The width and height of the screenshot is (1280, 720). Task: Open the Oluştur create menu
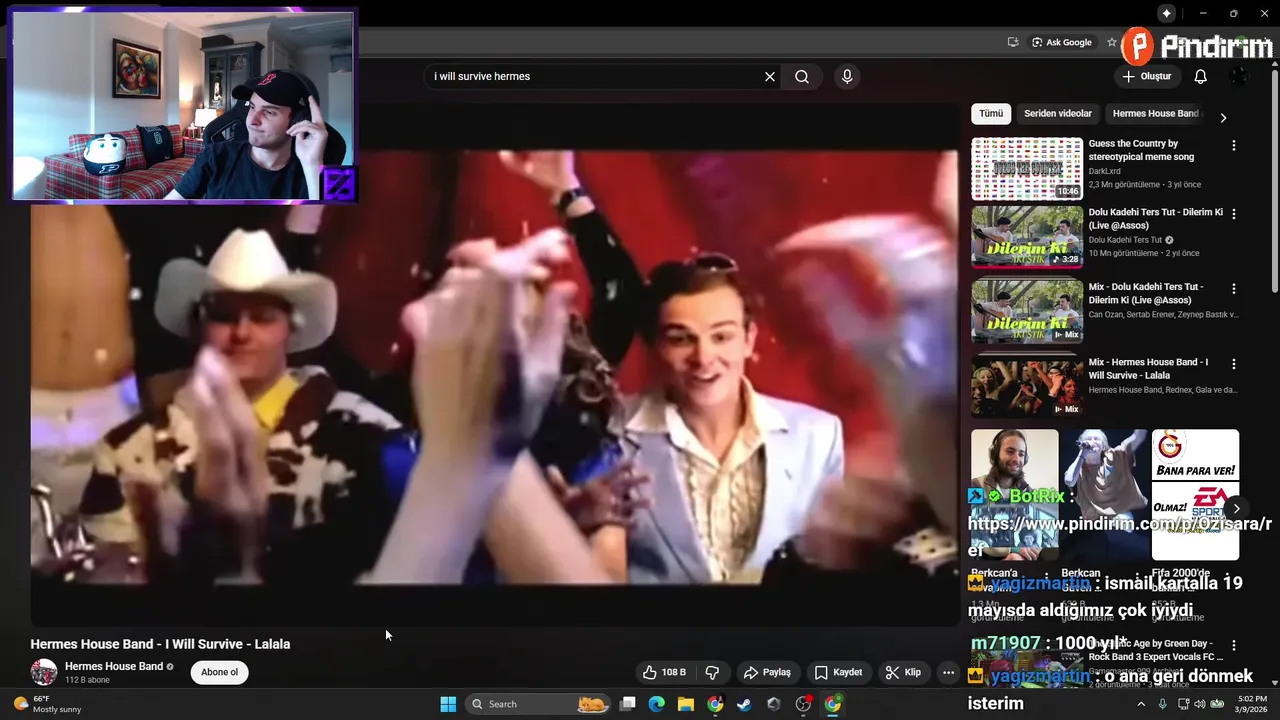pyautogui.click(x=1147, y=76)
